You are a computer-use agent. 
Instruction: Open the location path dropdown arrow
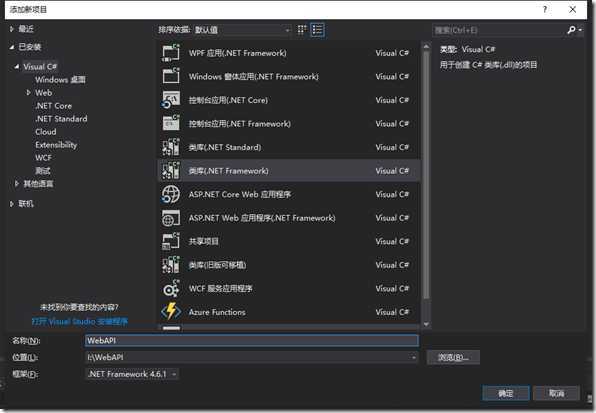[x=414, y=357]
